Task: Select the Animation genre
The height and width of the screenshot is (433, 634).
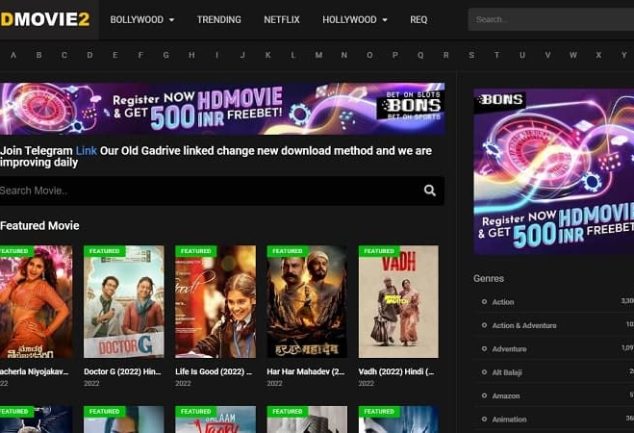Action: 509,419
